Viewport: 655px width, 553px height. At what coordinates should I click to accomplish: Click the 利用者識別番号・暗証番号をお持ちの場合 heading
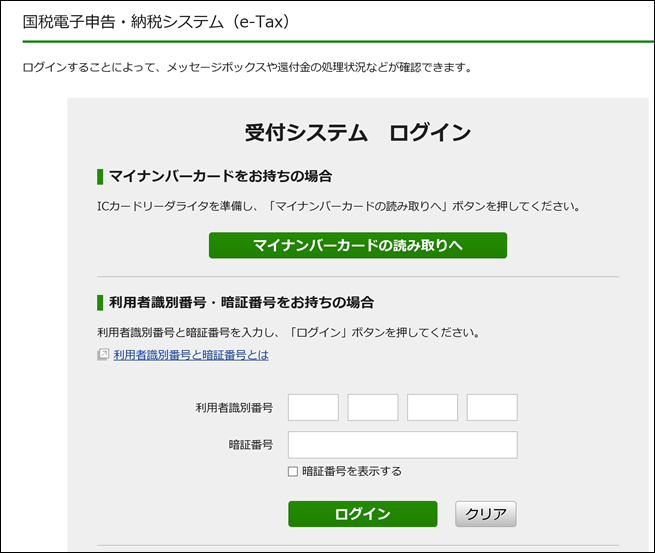(x=241, y=302)
